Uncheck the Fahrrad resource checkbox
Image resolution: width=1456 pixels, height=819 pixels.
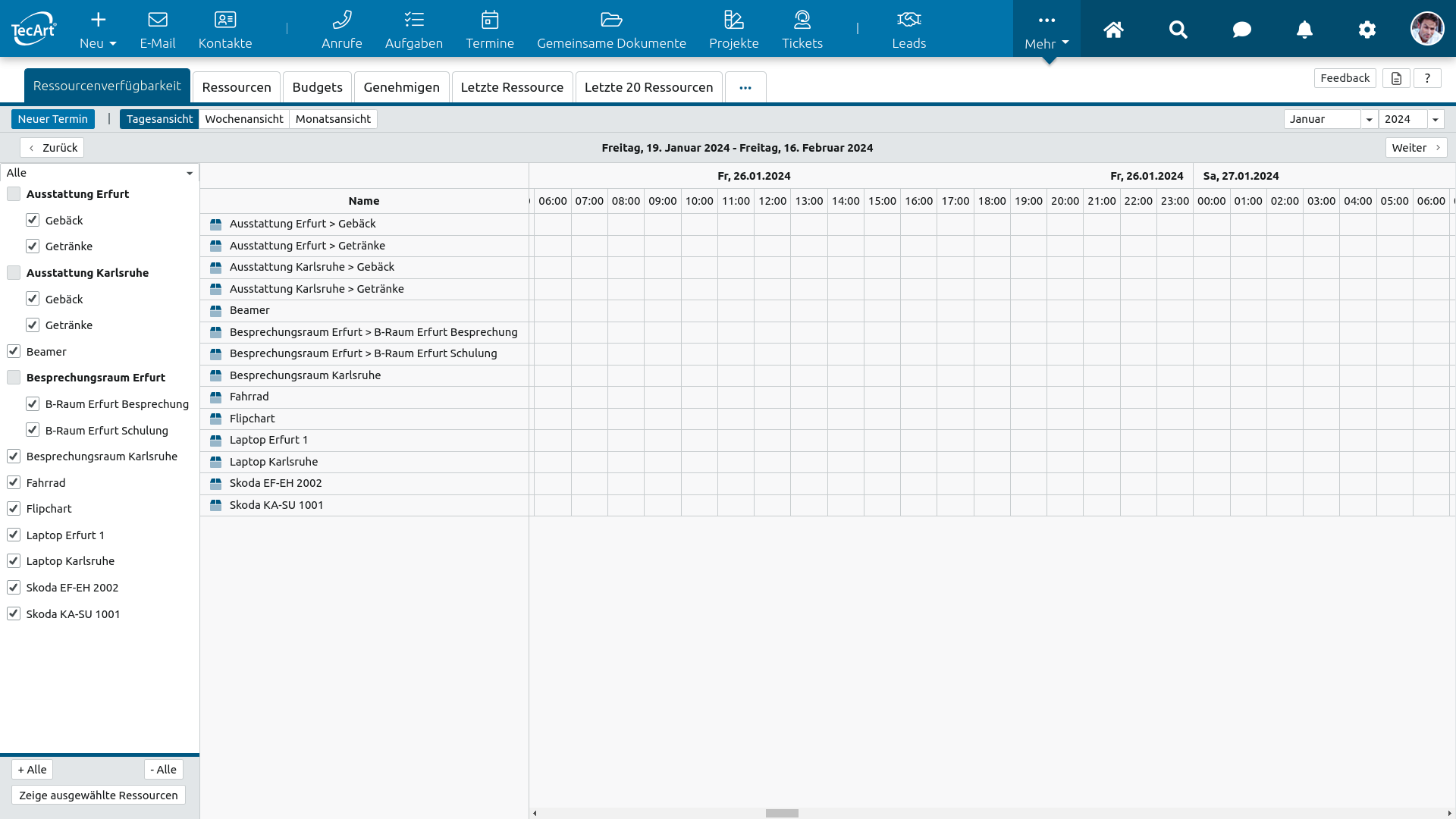(14, 482)
